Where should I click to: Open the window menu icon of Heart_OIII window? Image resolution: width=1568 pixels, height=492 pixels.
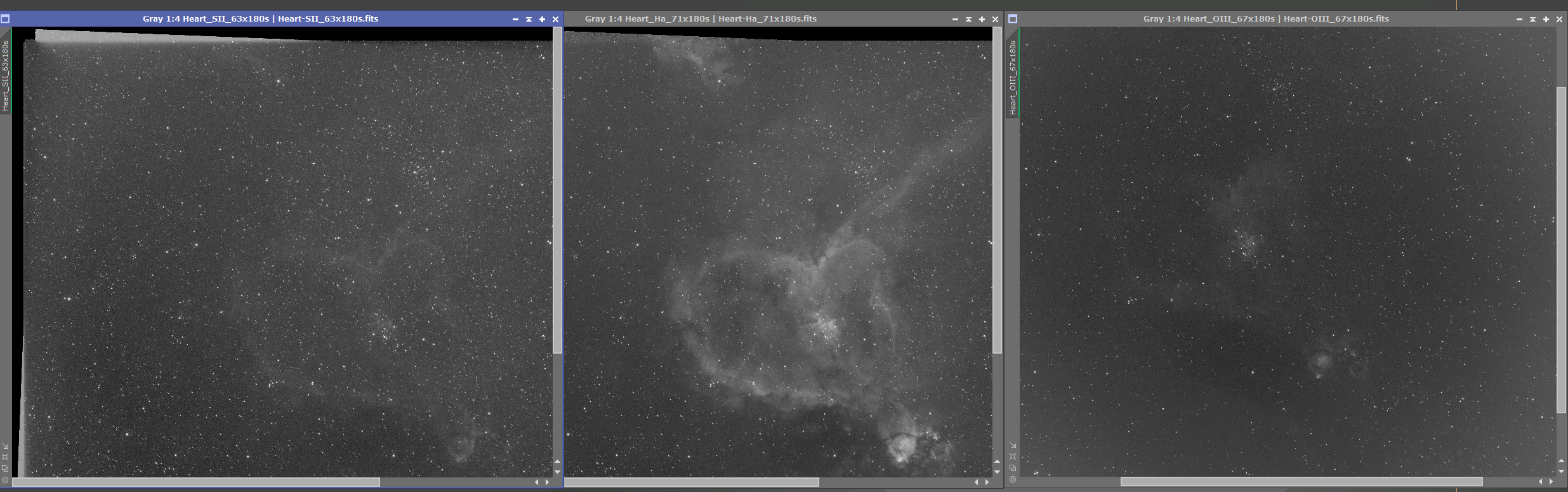coord(1013,19)
